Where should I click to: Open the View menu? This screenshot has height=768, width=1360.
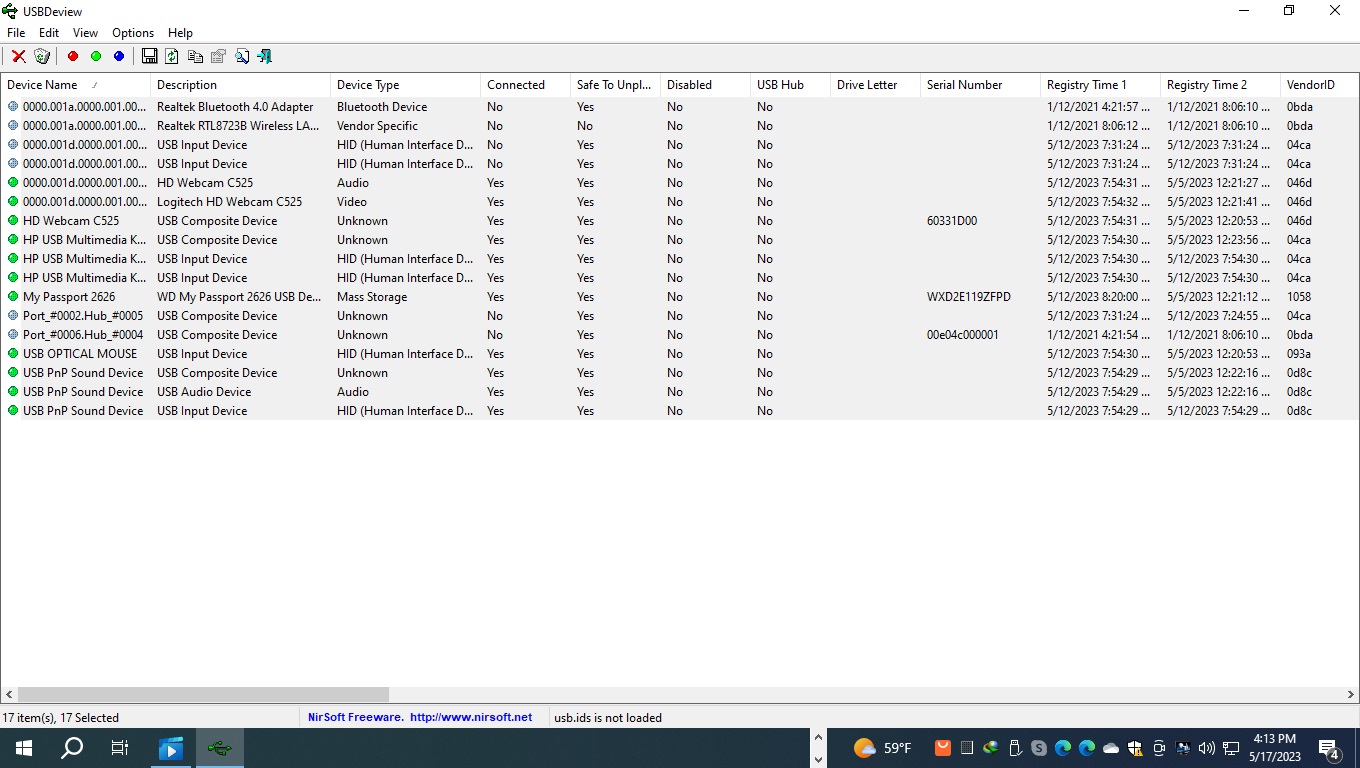(85, 33)
